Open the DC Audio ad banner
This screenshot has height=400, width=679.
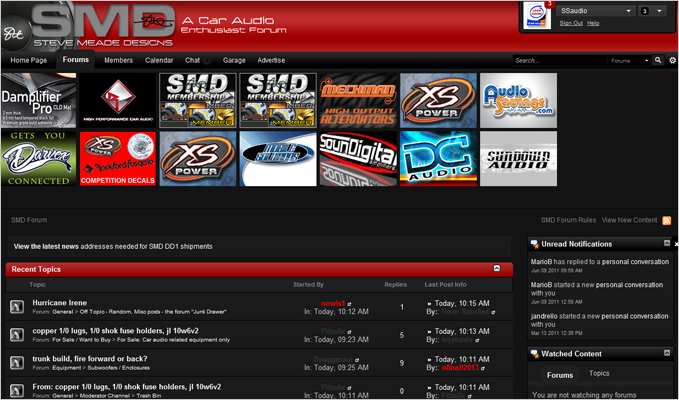438,159
